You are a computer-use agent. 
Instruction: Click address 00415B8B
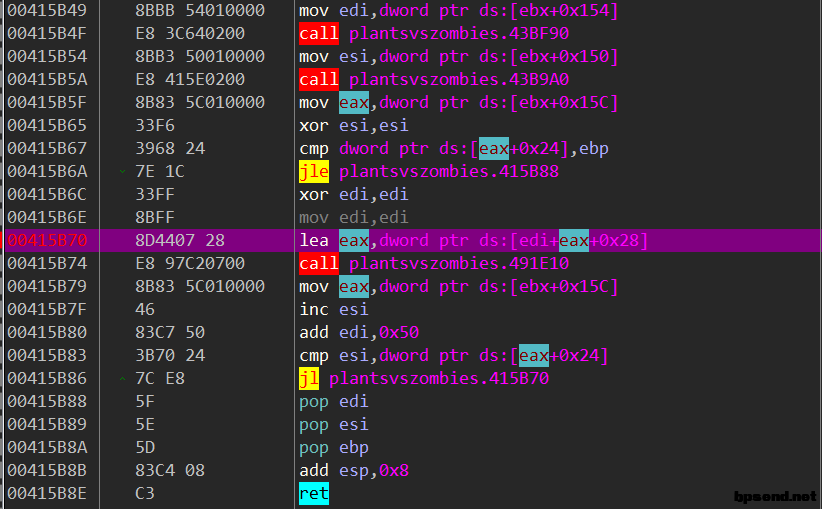(x=47, y=471)
